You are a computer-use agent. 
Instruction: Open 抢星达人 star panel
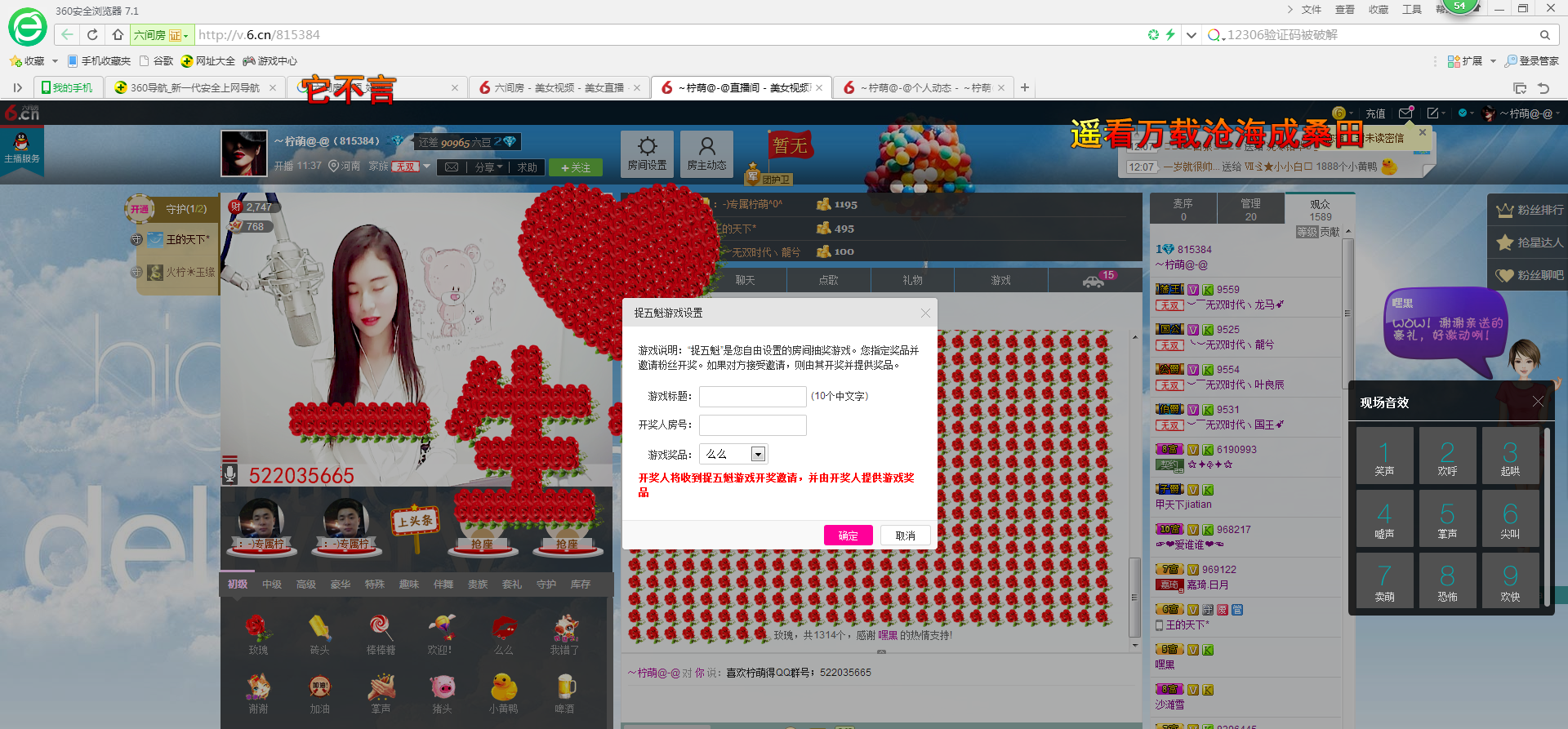[1529, 242]
